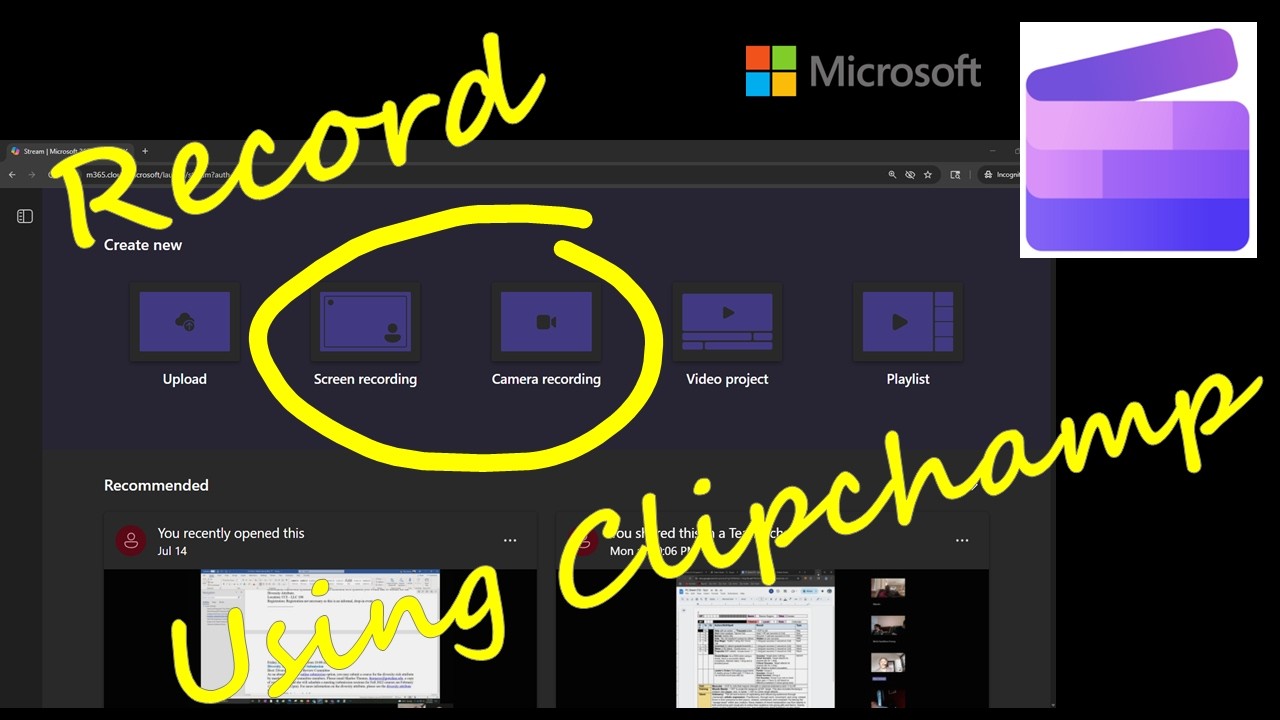
Task: Click the Camera recording label
Action: [546, 379]
